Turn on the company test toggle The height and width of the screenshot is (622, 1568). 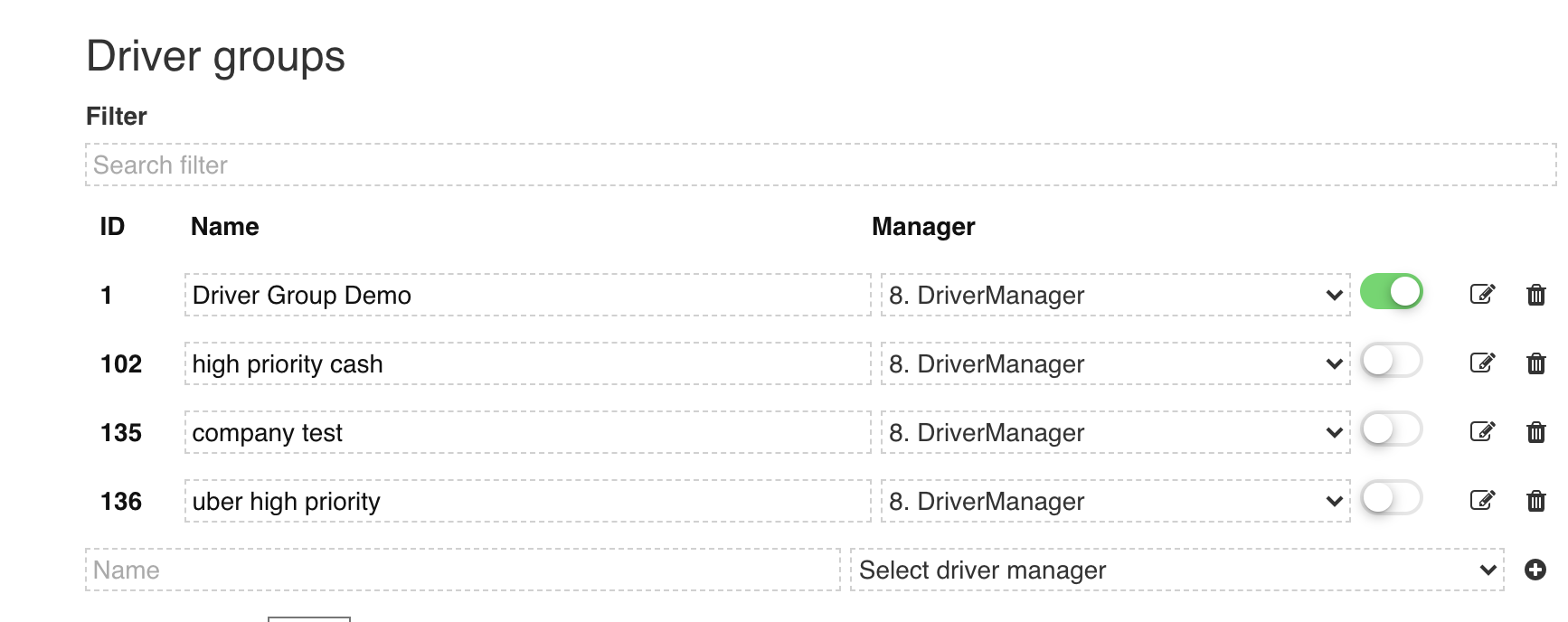(1391, 429)
